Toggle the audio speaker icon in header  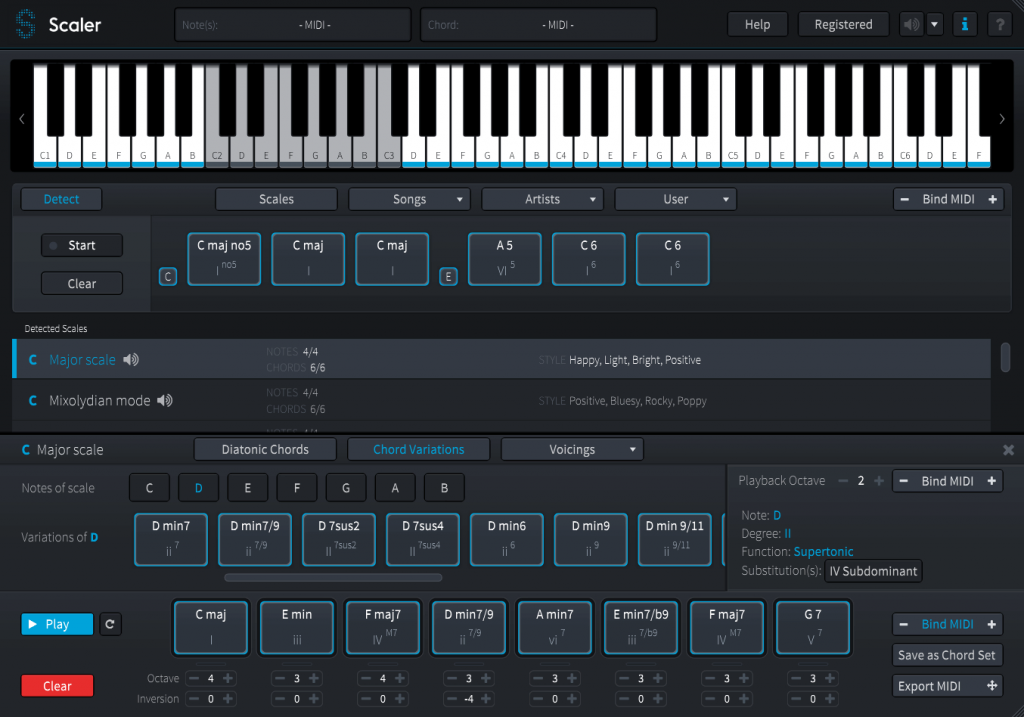(x=912, y=25)
